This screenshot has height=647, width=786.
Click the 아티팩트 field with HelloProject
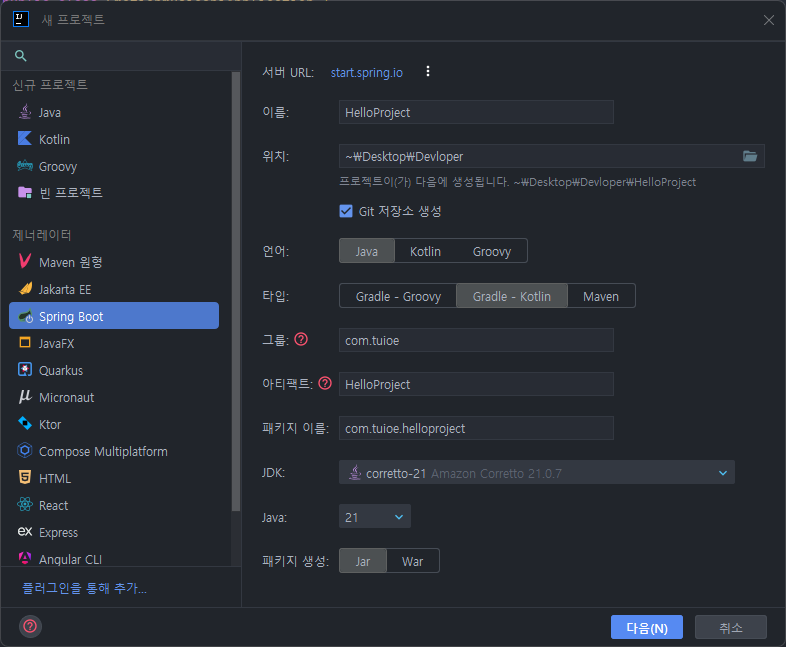click(x=476, y=384)
